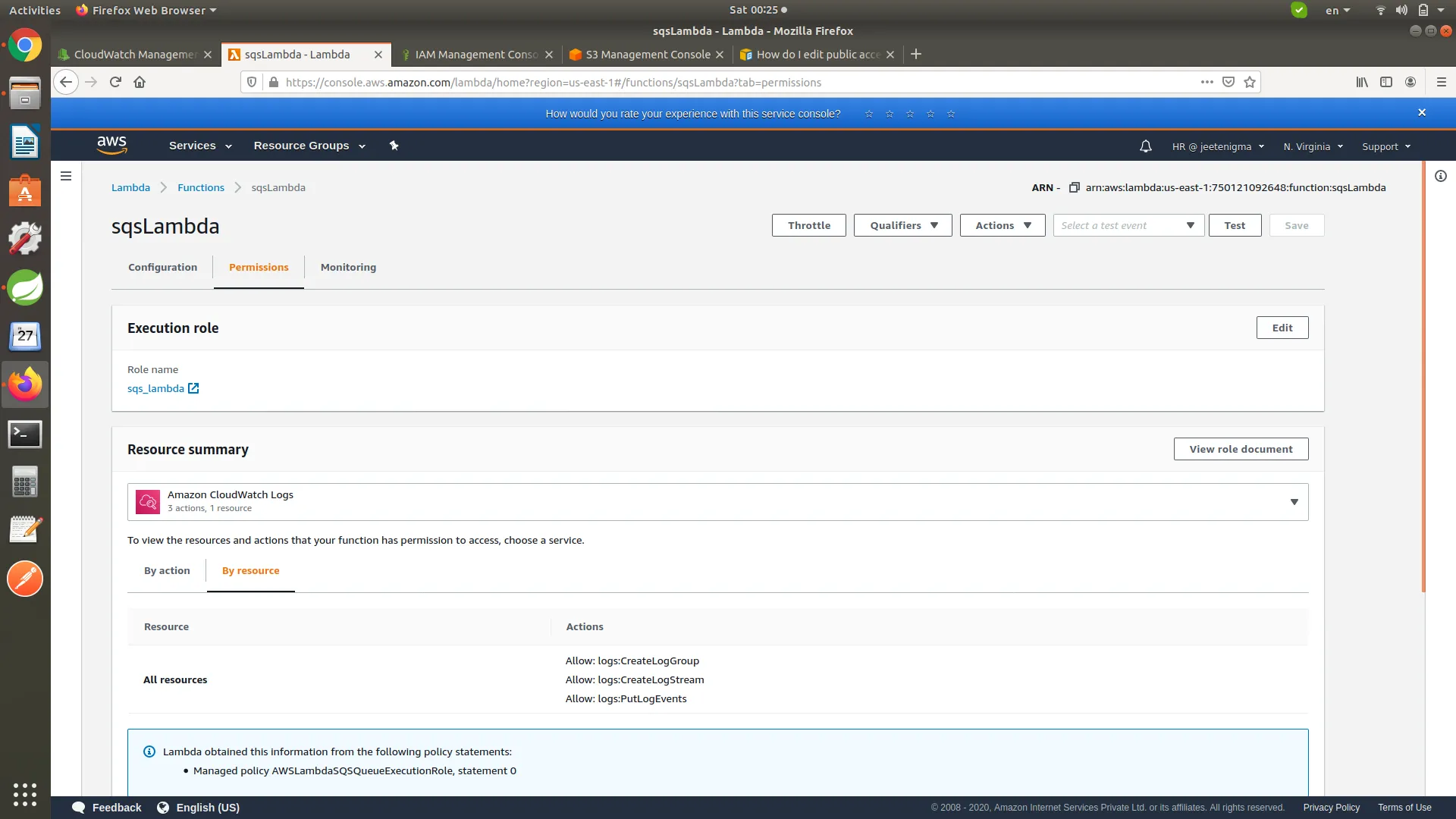1456x819 pixels.
Task: Open the AWS notifications bell
Action: click(1145, 146)
